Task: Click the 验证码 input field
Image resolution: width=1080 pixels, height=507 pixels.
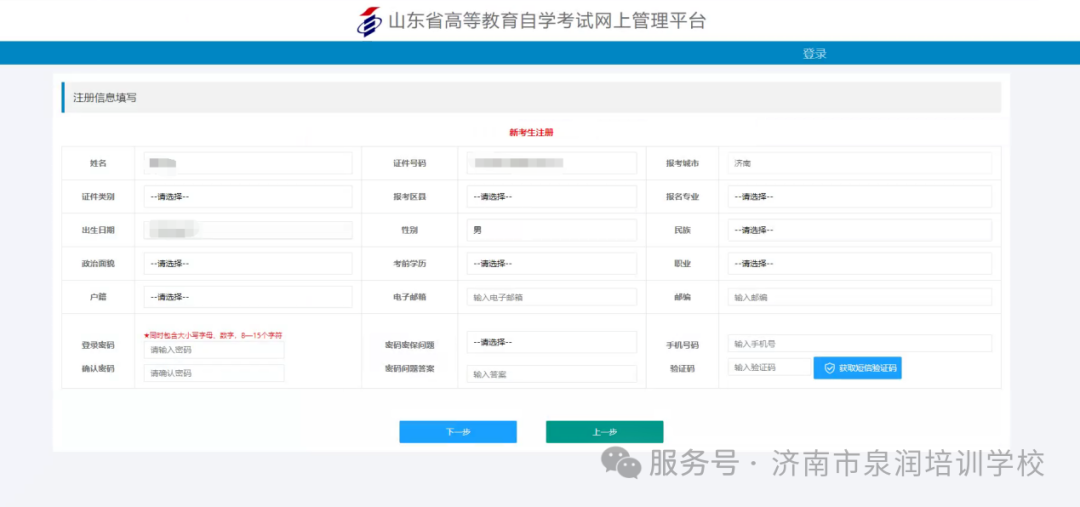Action: pos(770,367)
